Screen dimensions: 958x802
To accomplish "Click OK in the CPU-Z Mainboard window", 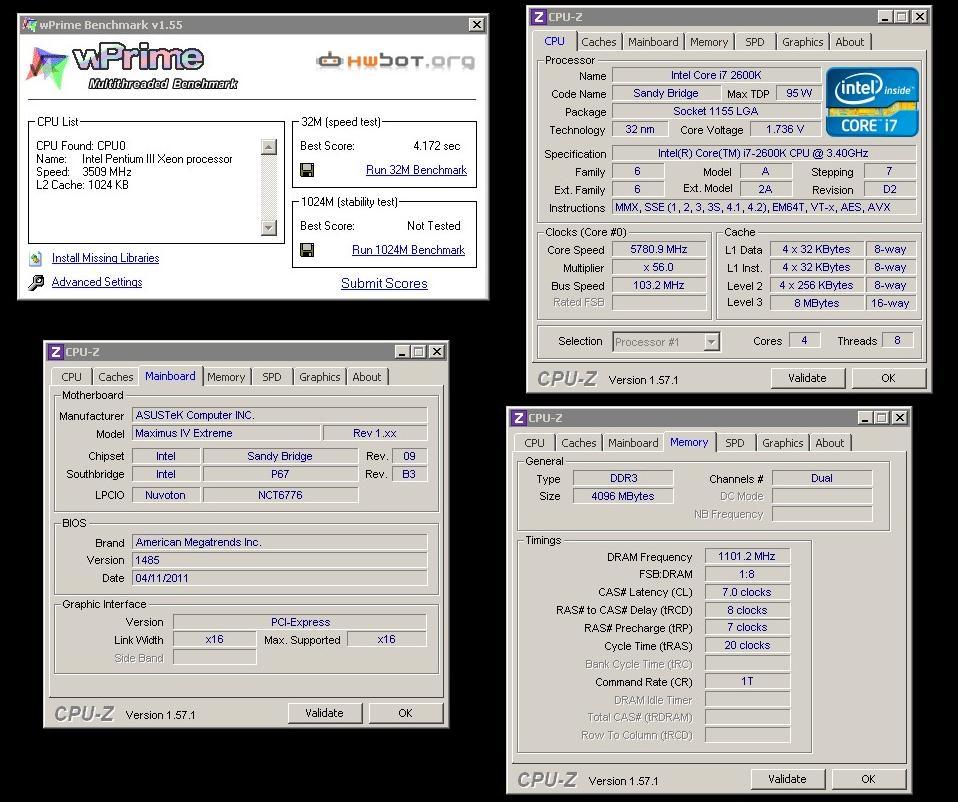I will pos(405,713).
